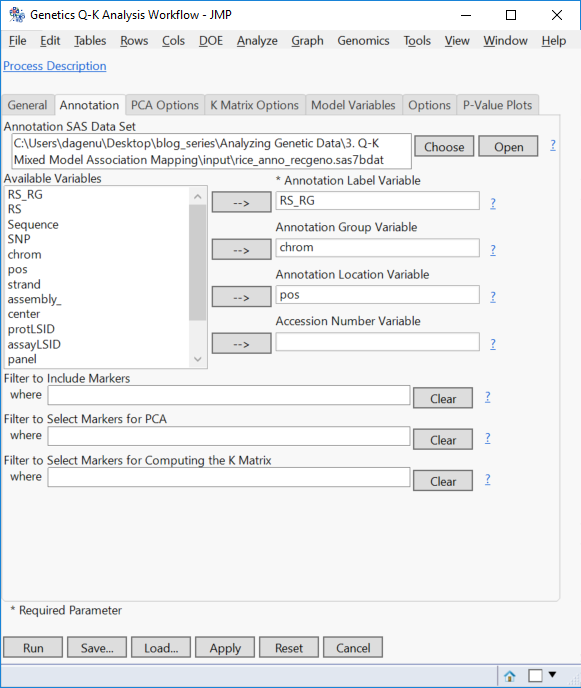
Task: Open help for Accession Number Variable
Action: 493,344
